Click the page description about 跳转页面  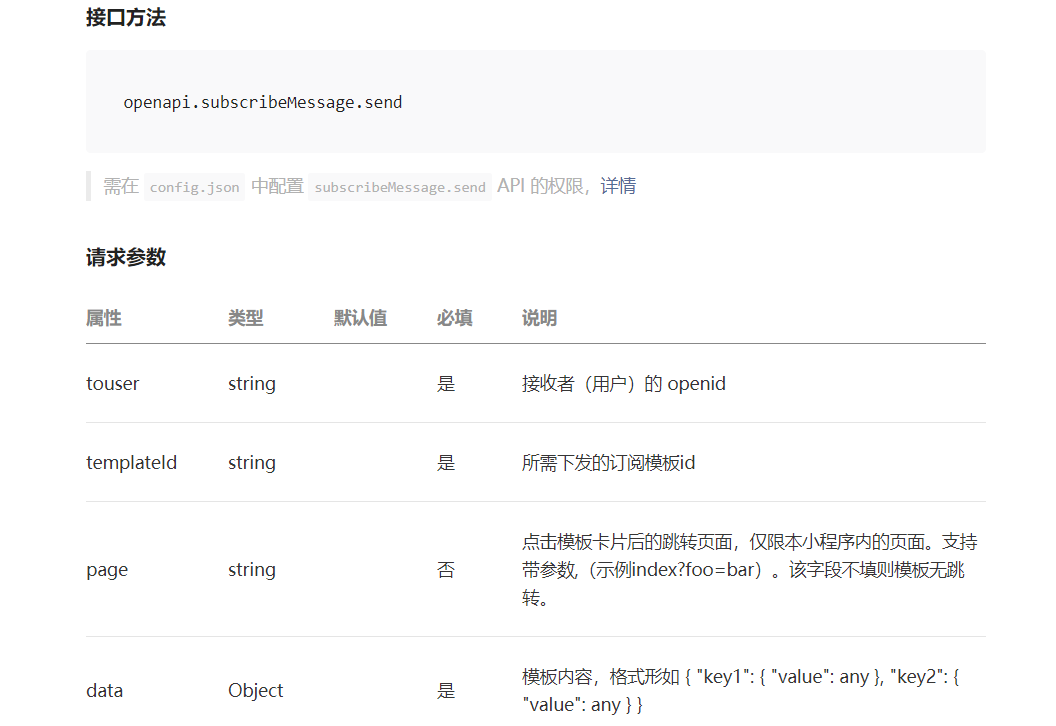click(x=750, y=570)
